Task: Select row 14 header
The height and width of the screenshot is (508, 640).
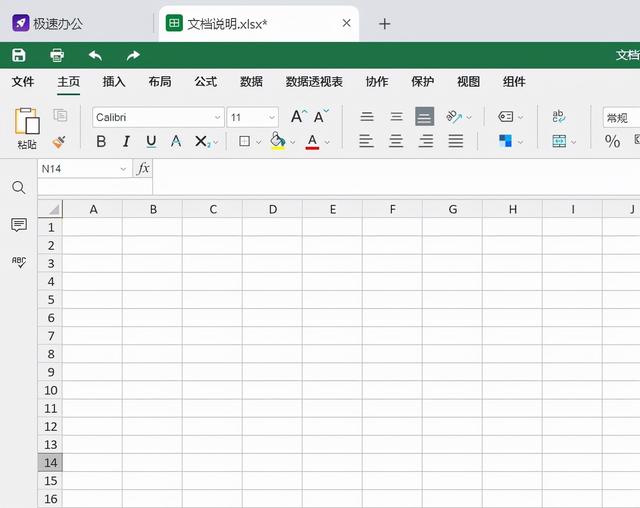Action: point(50,462)
